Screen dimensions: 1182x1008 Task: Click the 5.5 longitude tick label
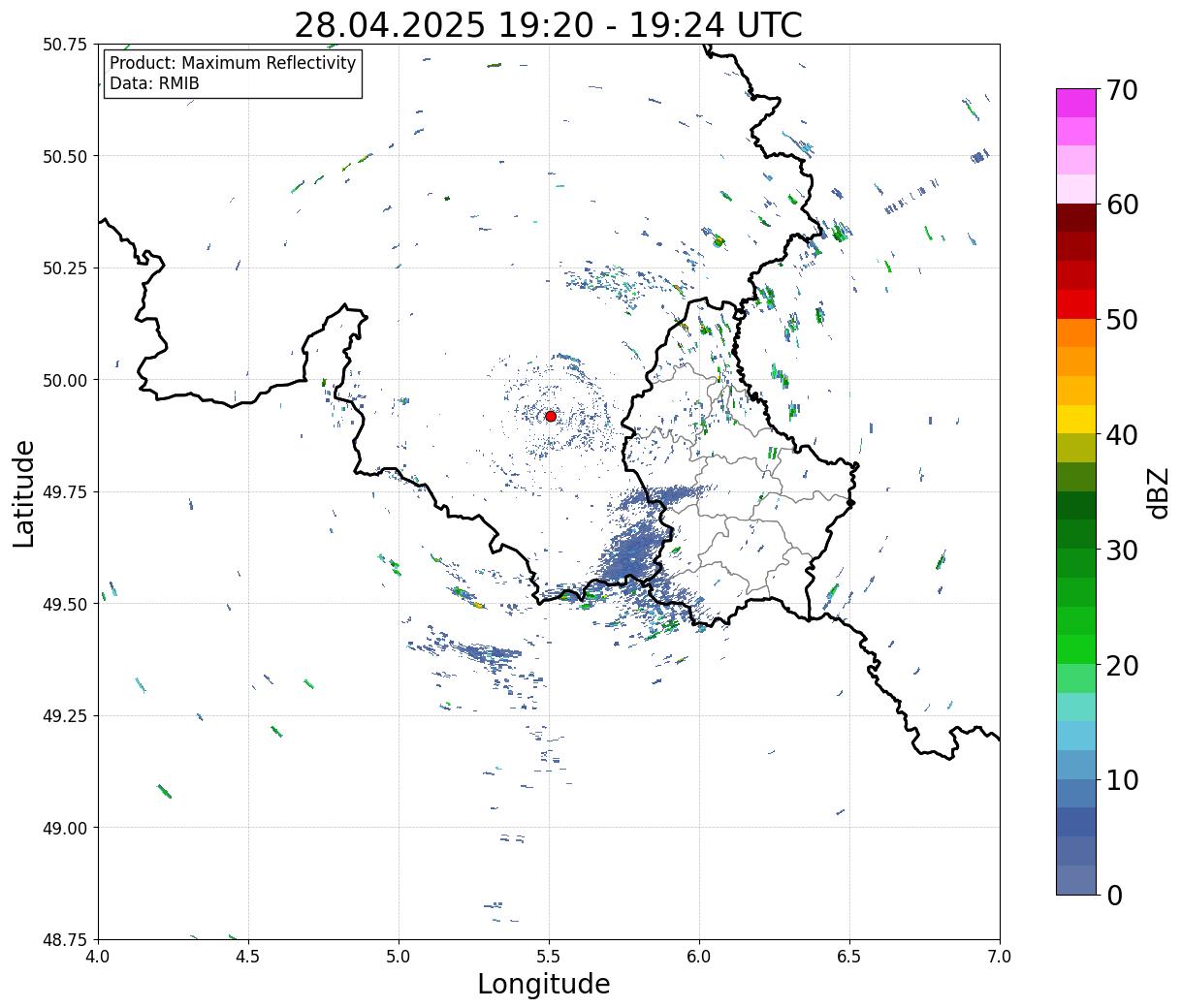pos(549,957)
